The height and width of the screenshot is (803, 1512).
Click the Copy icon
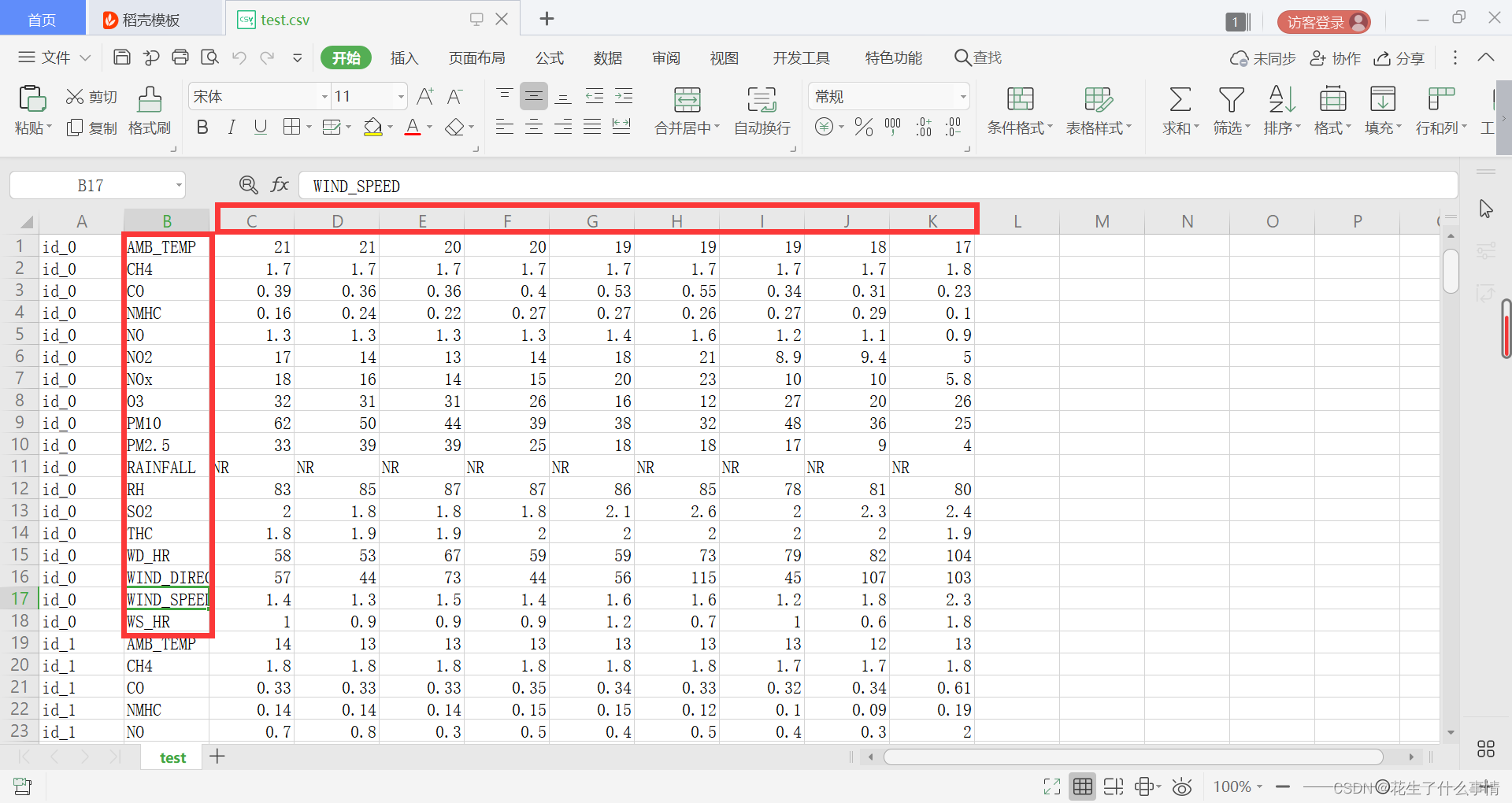click(x=75, y=128)
